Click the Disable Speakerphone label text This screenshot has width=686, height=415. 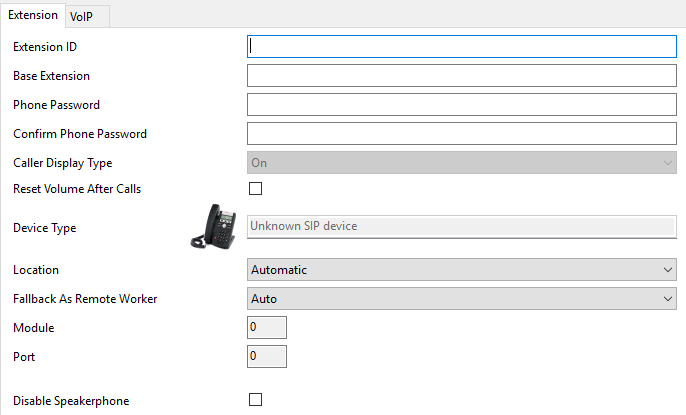tap(71, 401)
